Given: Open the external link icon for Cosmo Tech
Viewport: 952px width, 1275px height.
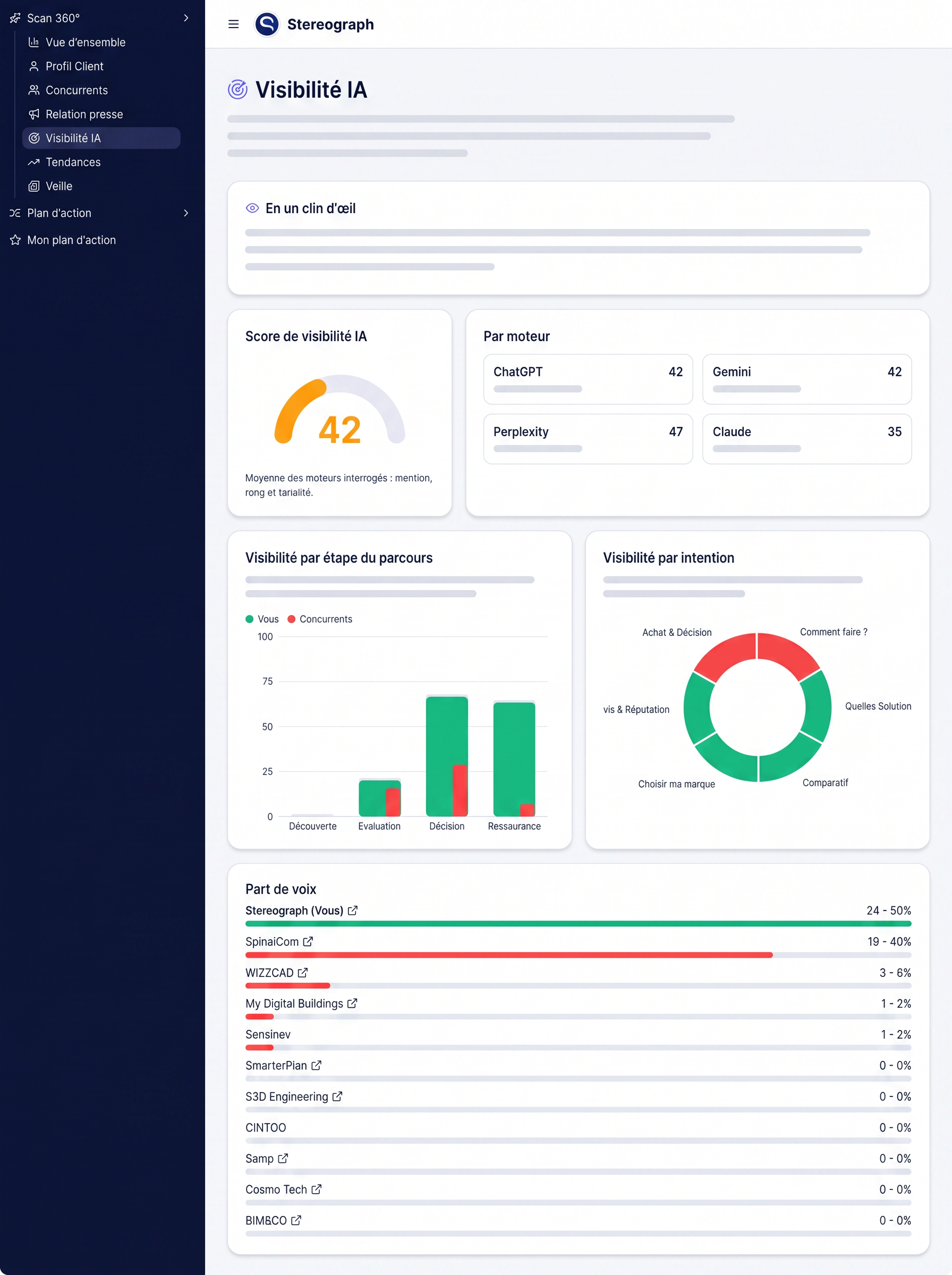Looking at the screenshot, I should pos(317,1189).
